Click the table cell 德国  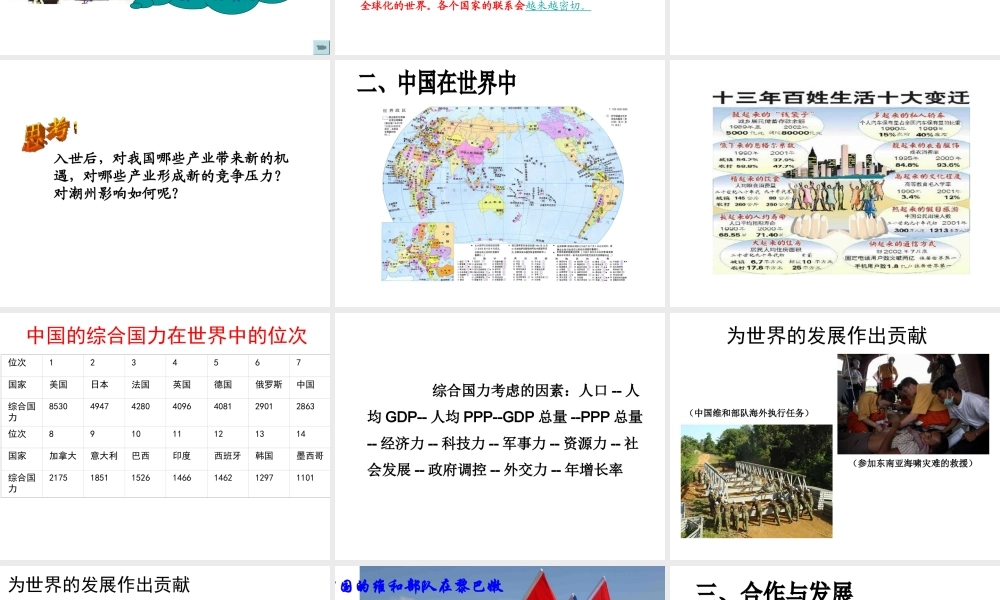click(x=223, y=384)
